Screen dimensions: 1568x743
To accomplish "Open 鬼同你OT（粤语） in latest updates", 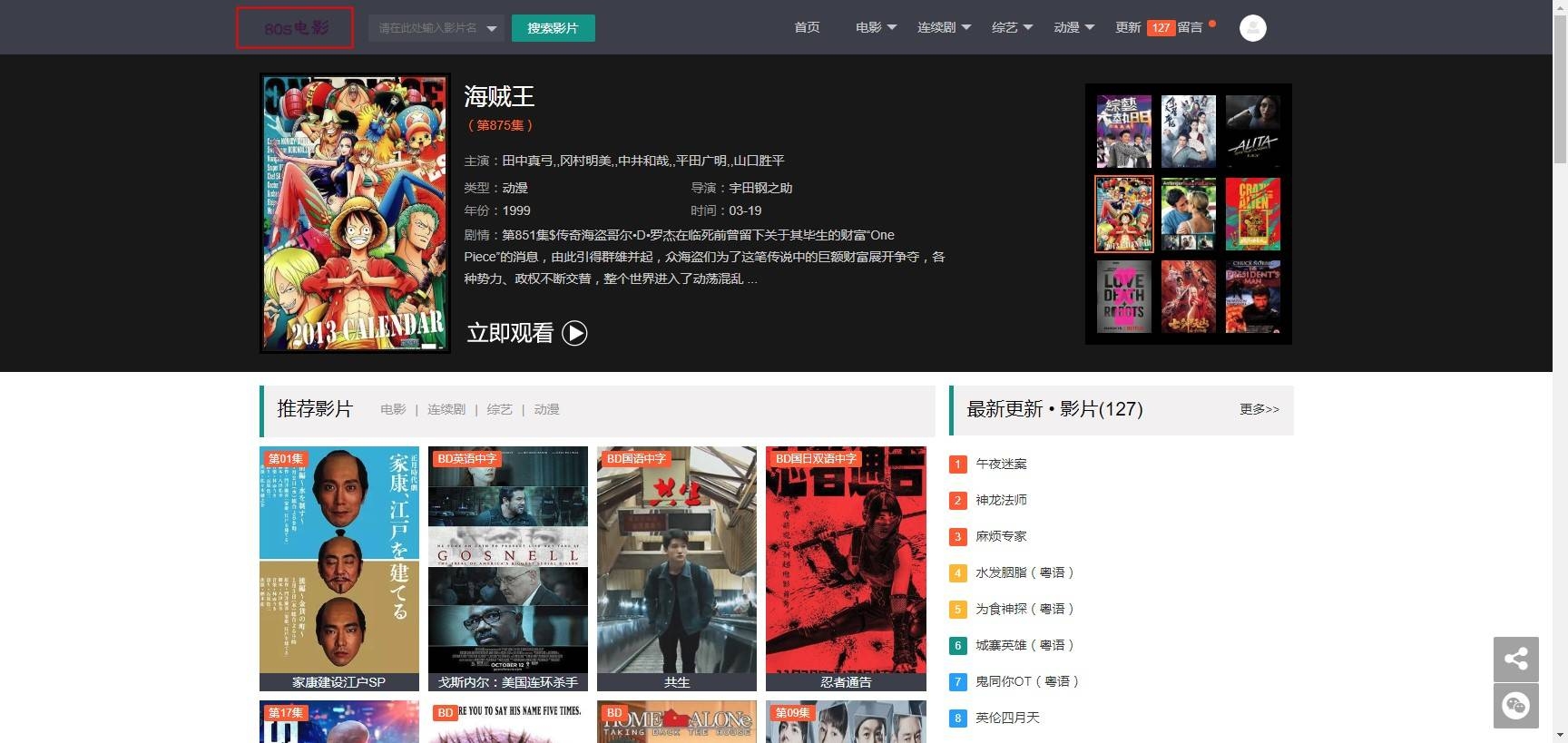I will pos(1029,681).
